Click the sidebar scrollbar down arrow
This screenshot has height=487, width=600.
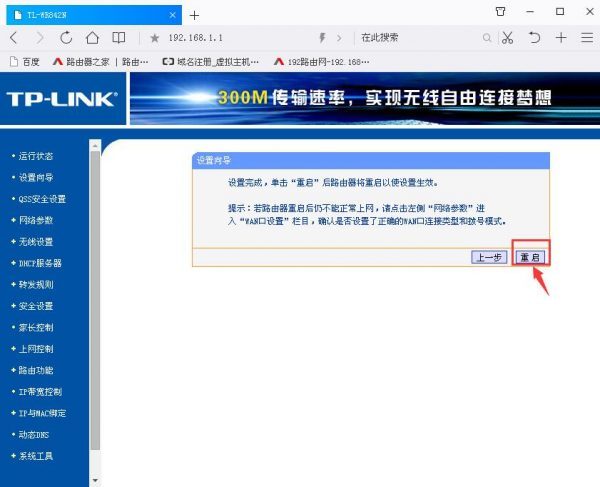95,480
